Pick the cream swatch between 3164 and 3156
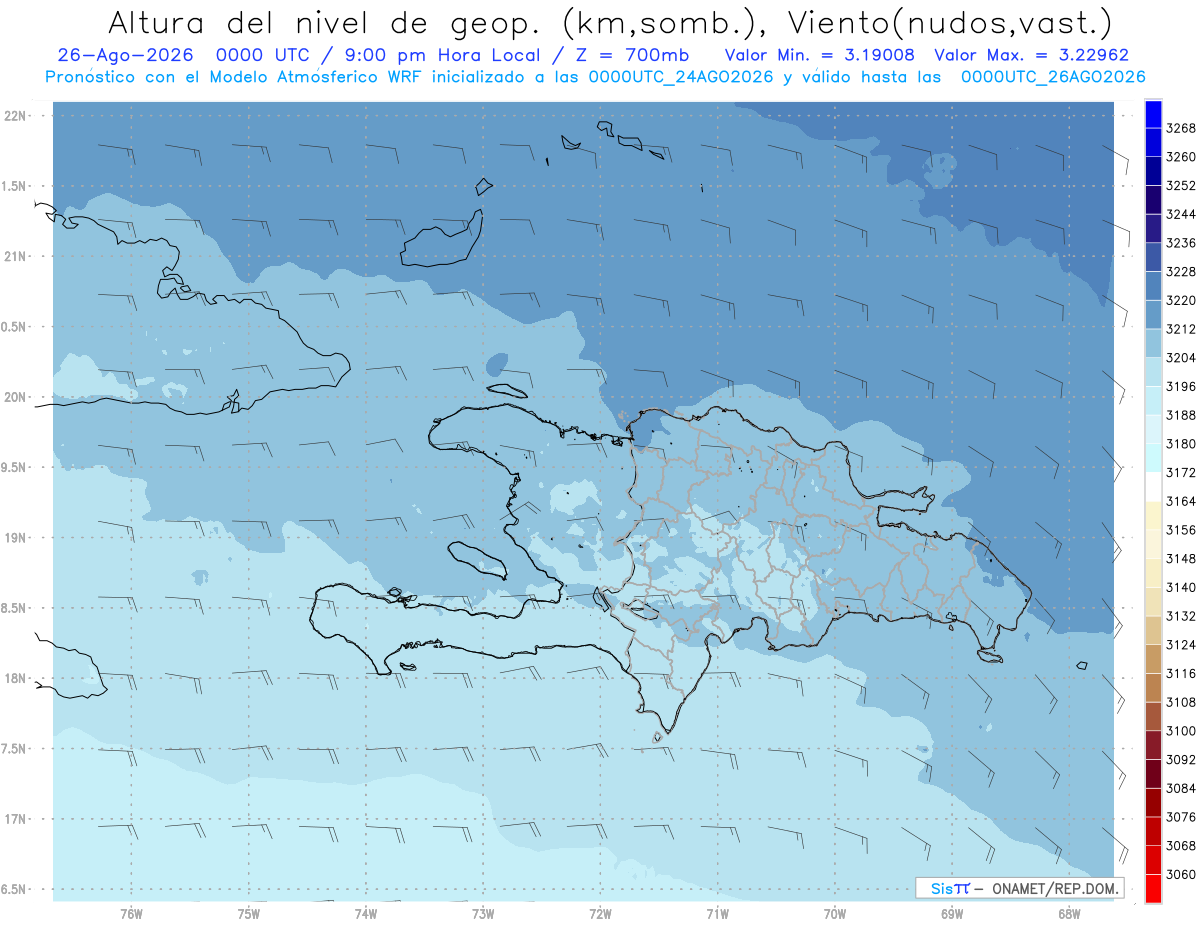The height and width of the screenshot is (927, 1200). pos(1153,516)
